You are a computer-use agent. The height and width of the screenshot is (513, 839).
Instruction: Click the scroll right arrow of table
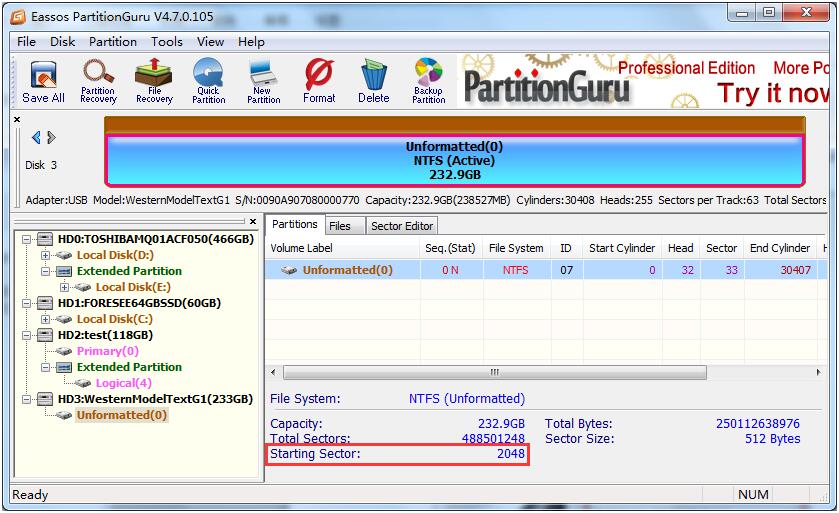tap(819, 372)
